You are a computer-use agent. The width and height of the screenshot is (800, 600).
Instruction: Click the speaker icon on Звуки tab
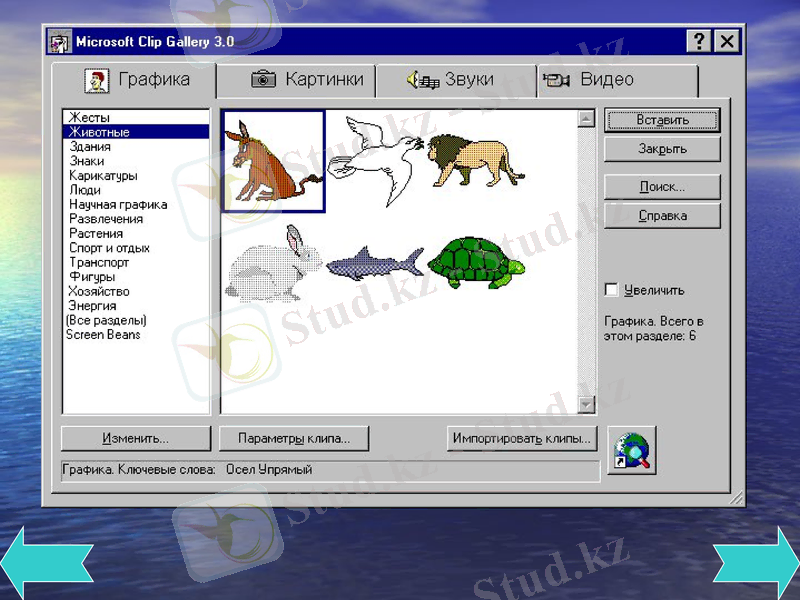[x=422, y=78]
